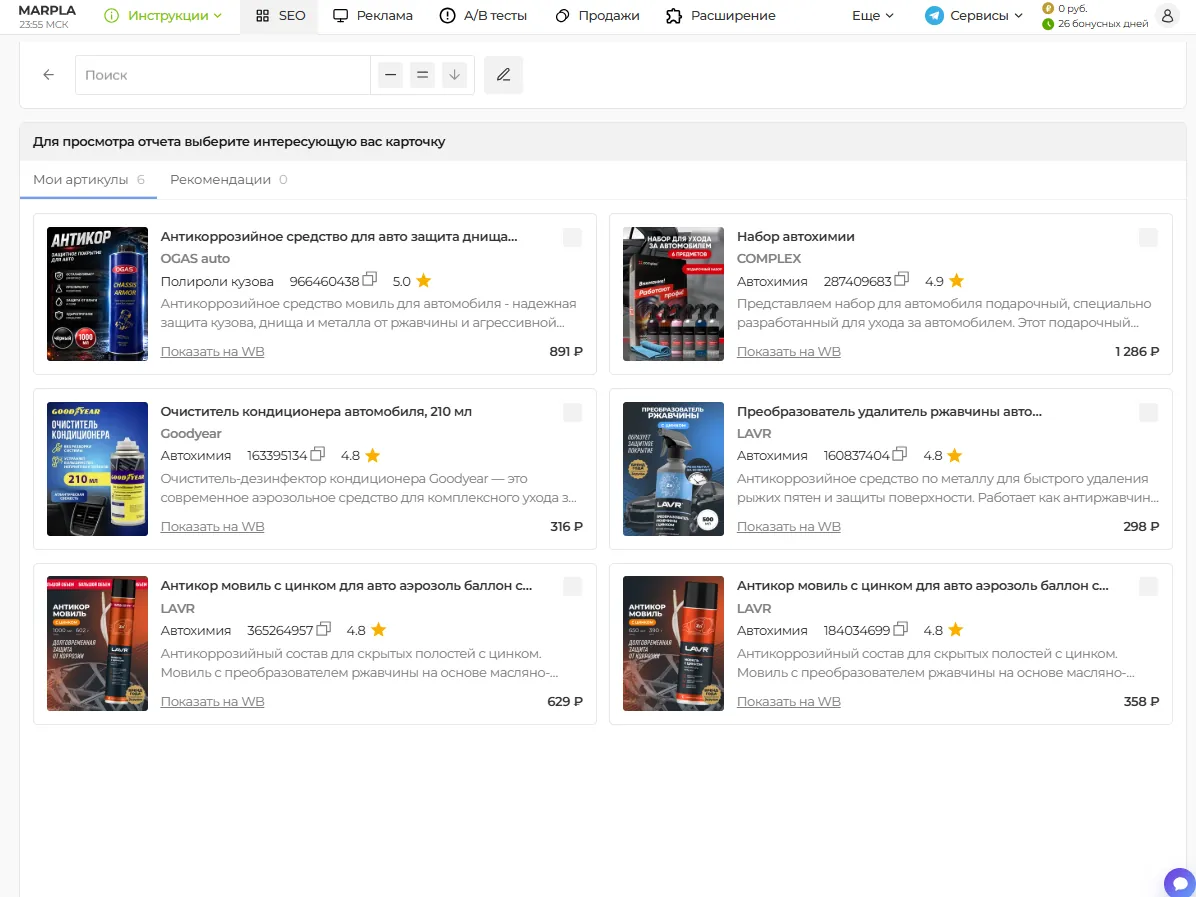Open user profile avatar icon
The width and height of the screenshot is (1196, 897).
click(1167, 15)
